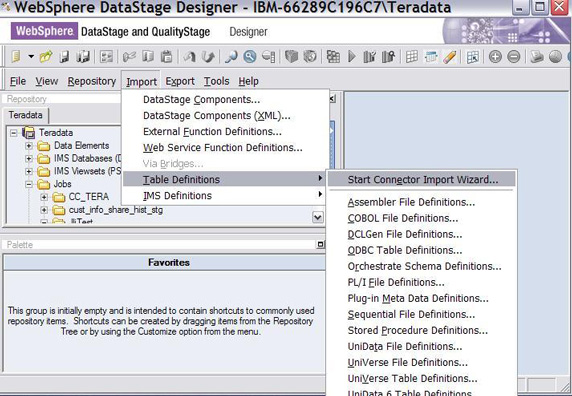Open the File menu
The height and width of the screenshot is (396, 572).
coord(18,81)
